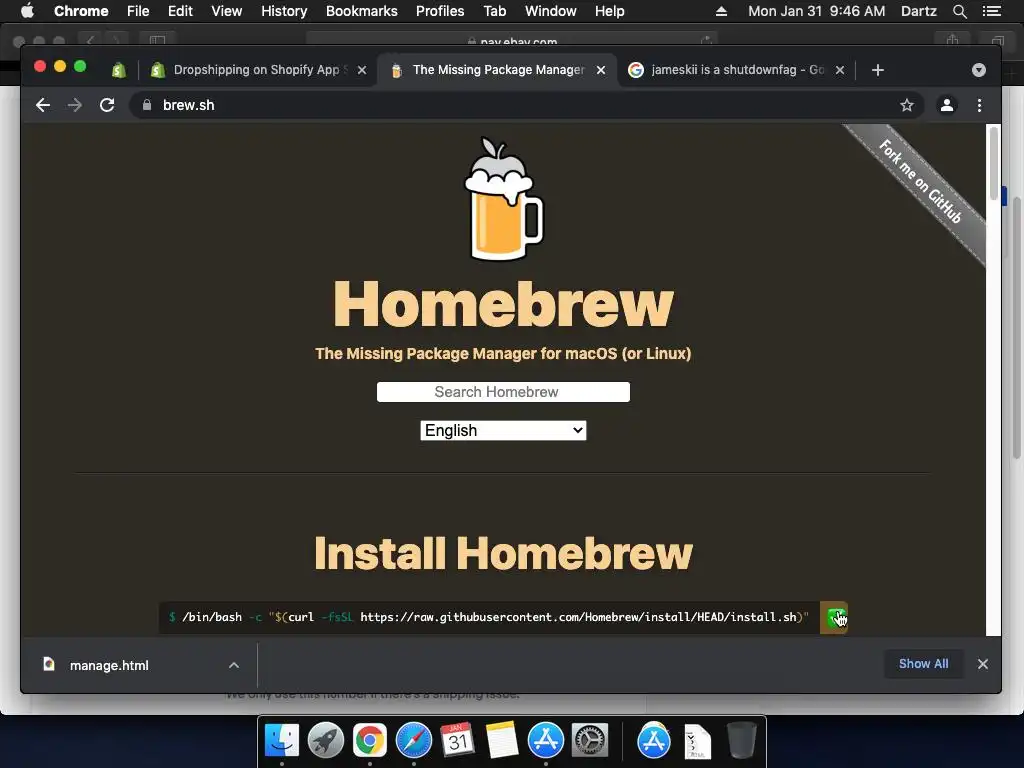Click the install.sh command text

click(x=489, y=617)
